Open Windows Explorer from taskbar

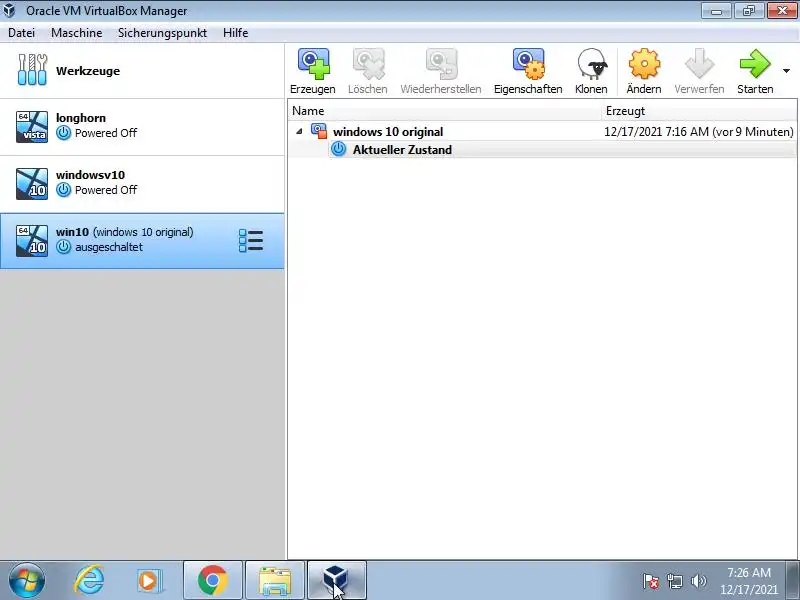[x=275, y=581]
